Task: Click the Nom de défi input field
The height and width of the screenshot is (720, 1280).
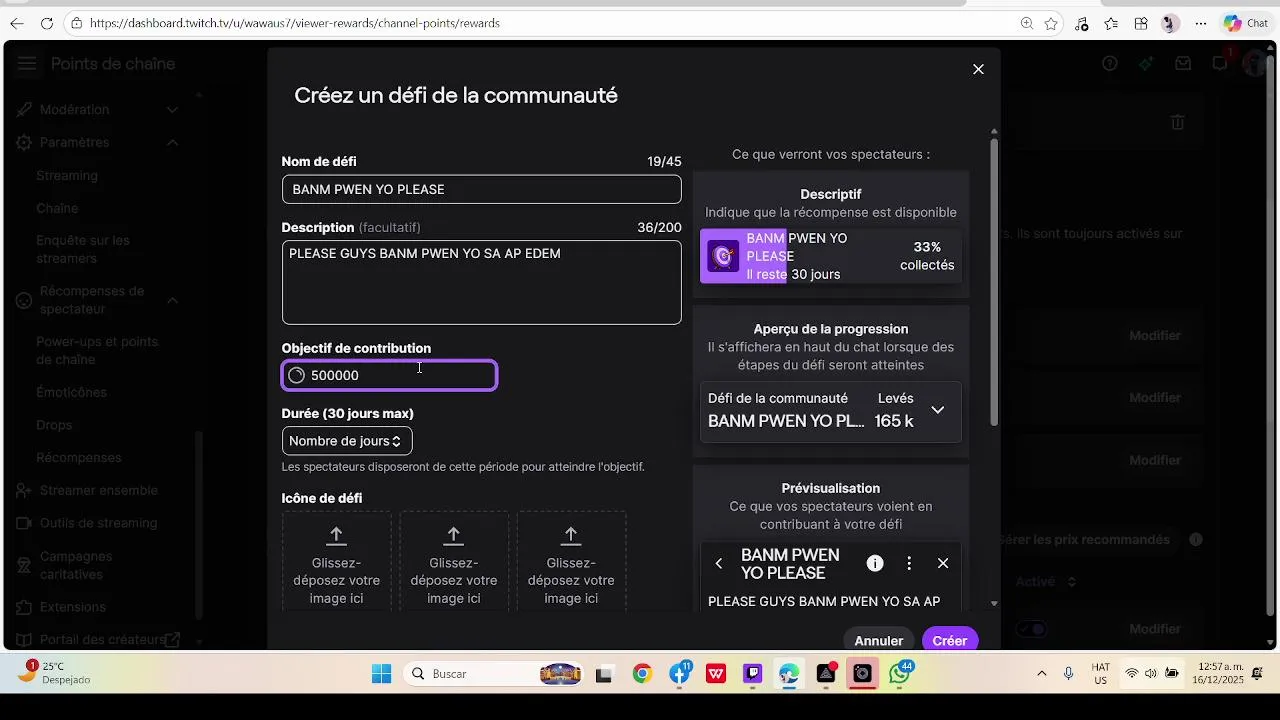Action: (482, 189)
